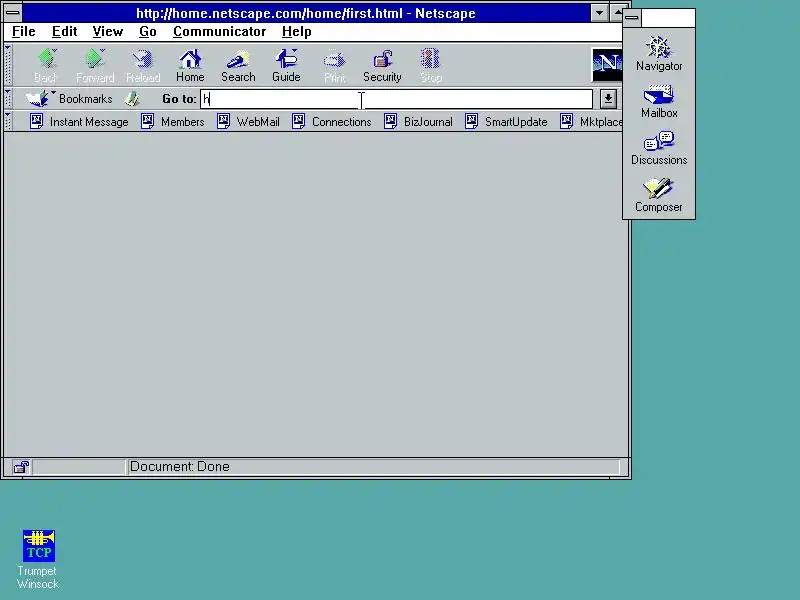Open the Connections personal toolbar link

point(331,121)
